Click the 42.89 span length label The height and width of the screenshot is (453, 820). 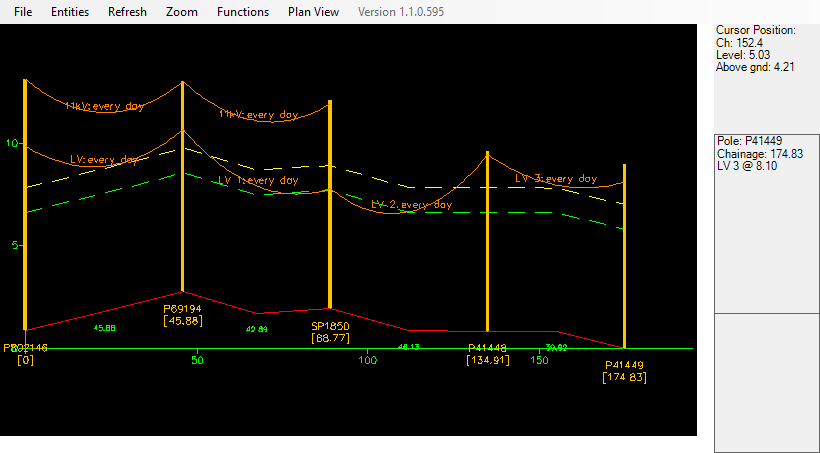[x=256, y=329]
